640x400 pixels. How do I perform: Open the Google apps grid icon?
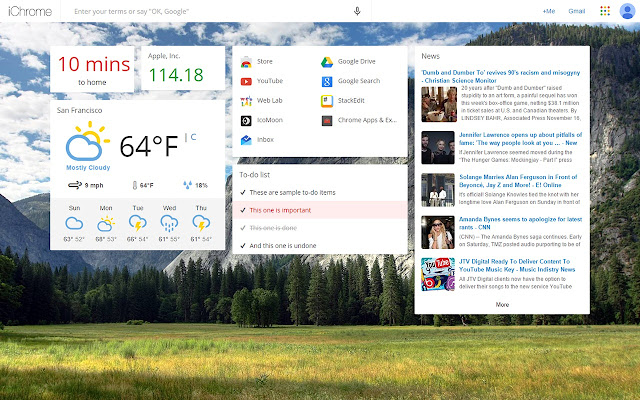click(605, 11)
